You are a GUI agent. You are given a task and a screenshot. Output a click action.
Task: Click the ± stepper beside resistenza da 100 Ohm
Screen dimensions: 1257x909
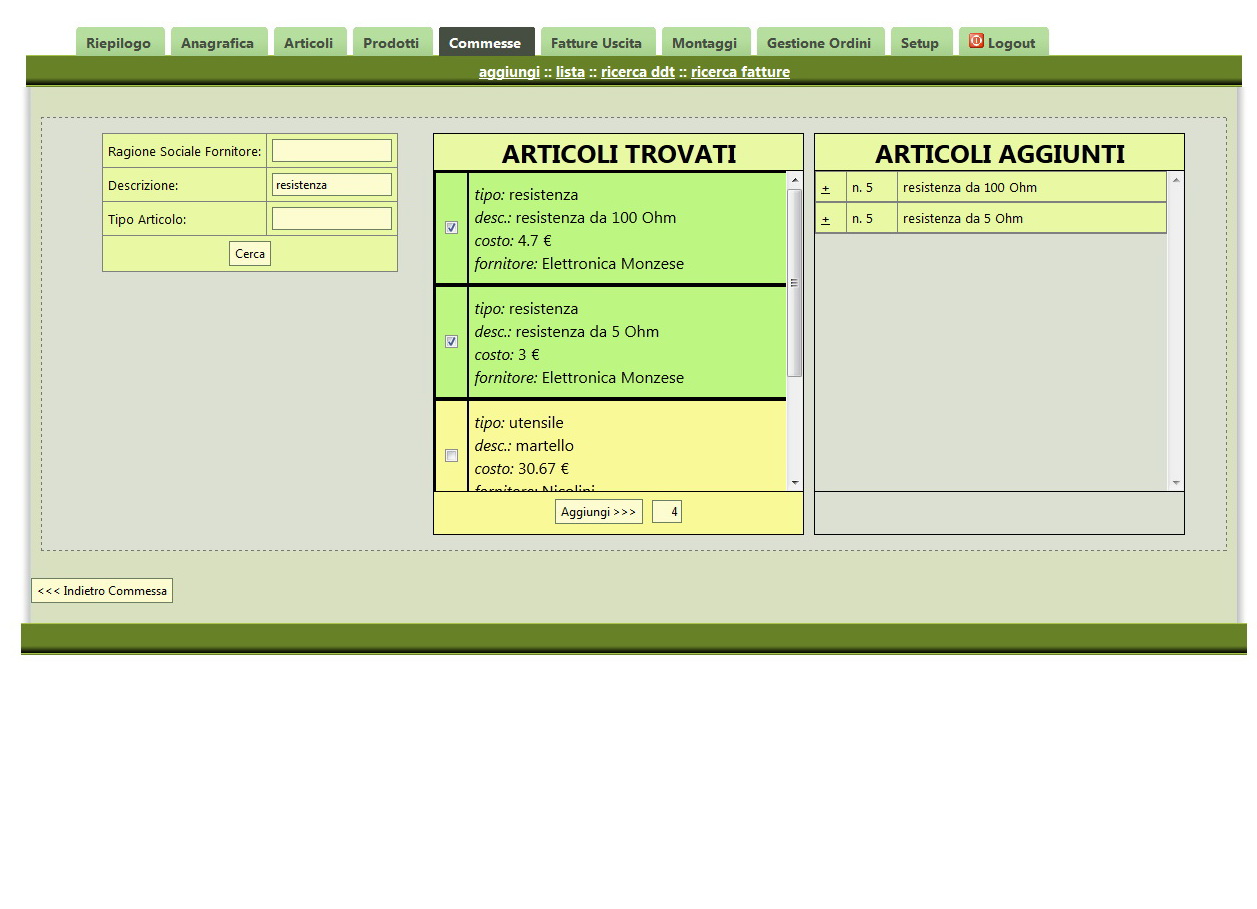tap(828, 186)
